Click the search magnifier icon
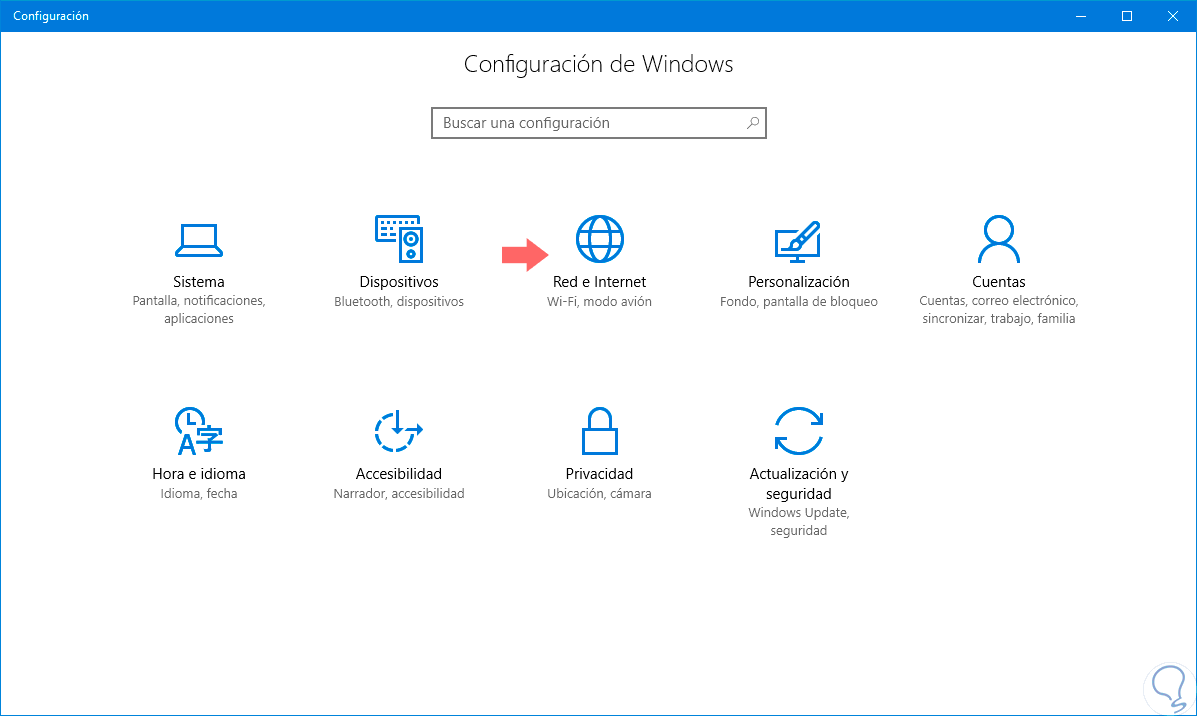This screenshot has height=716, width=1197. (753, 123)
